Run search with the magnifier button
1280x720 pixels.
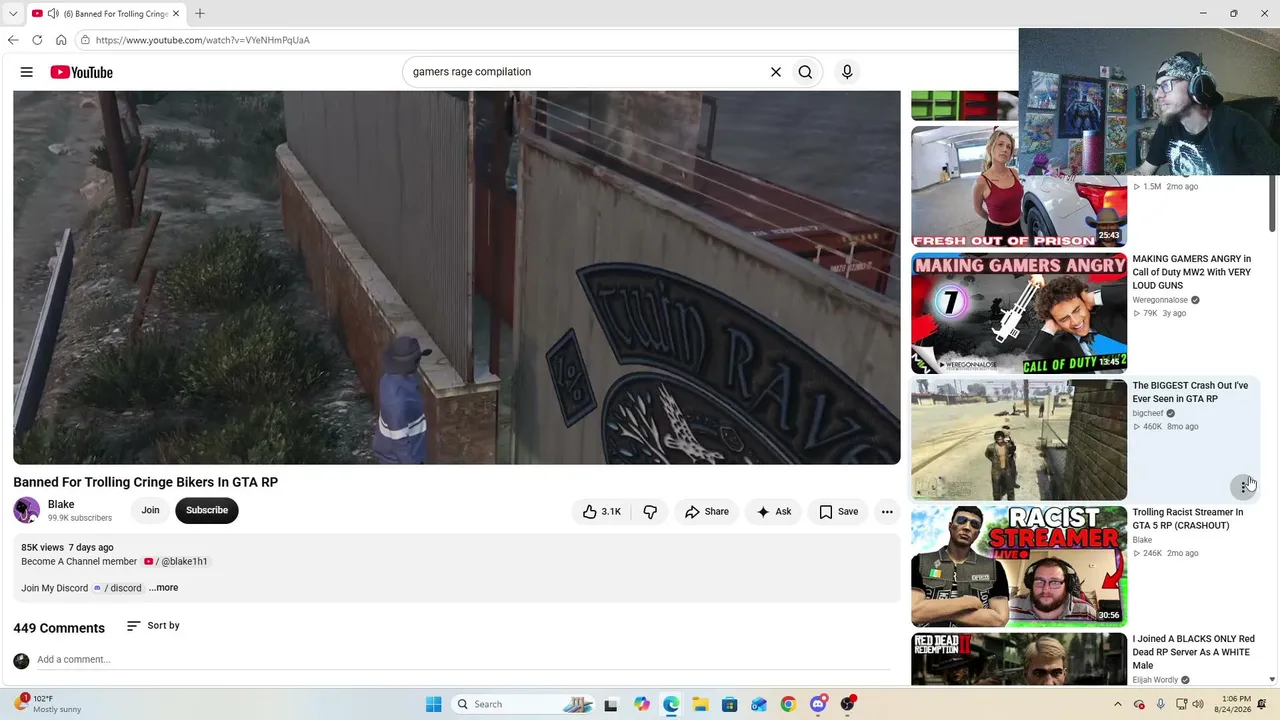[805, 72]
